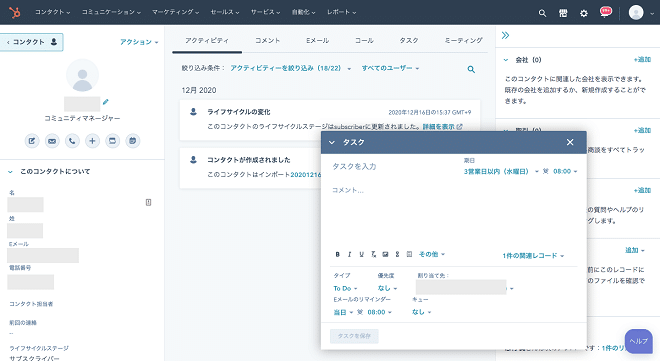This screenshot has width=660, height=361.
Task: Click the contact profile avatar image
Action: (x=82, y=75)
